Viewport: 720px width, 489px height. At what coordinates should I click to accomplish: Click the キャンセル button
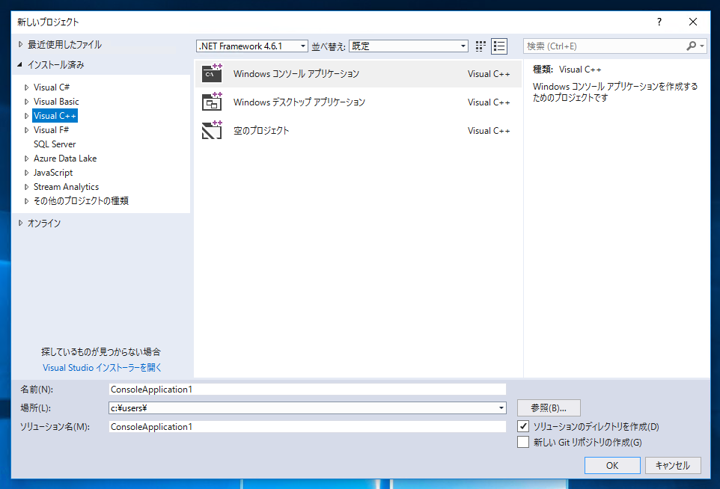pos(673,465)
